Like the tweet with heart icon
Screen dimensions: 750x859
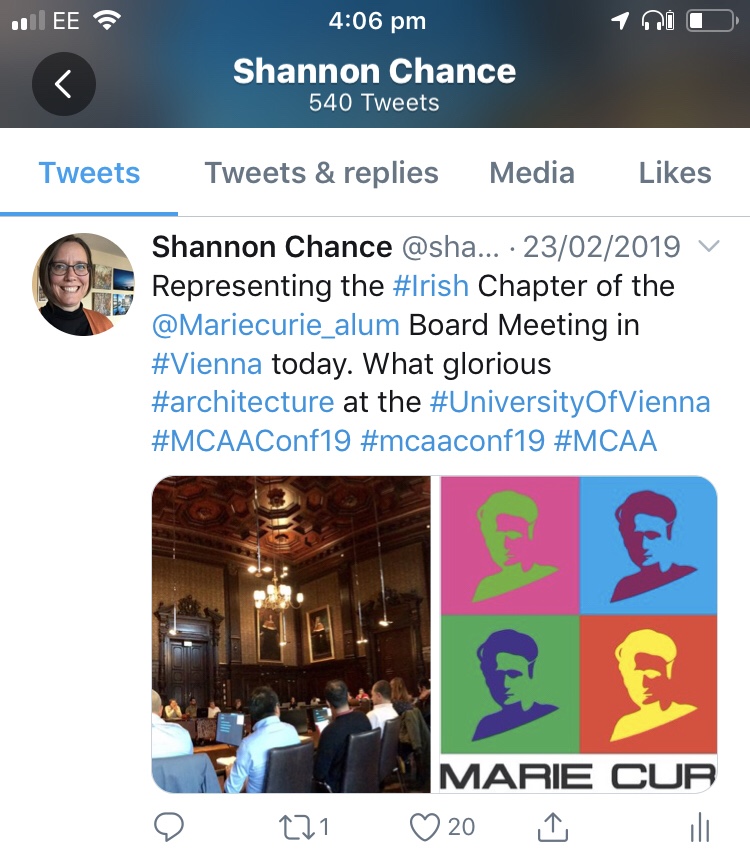(x=428, y=826)
